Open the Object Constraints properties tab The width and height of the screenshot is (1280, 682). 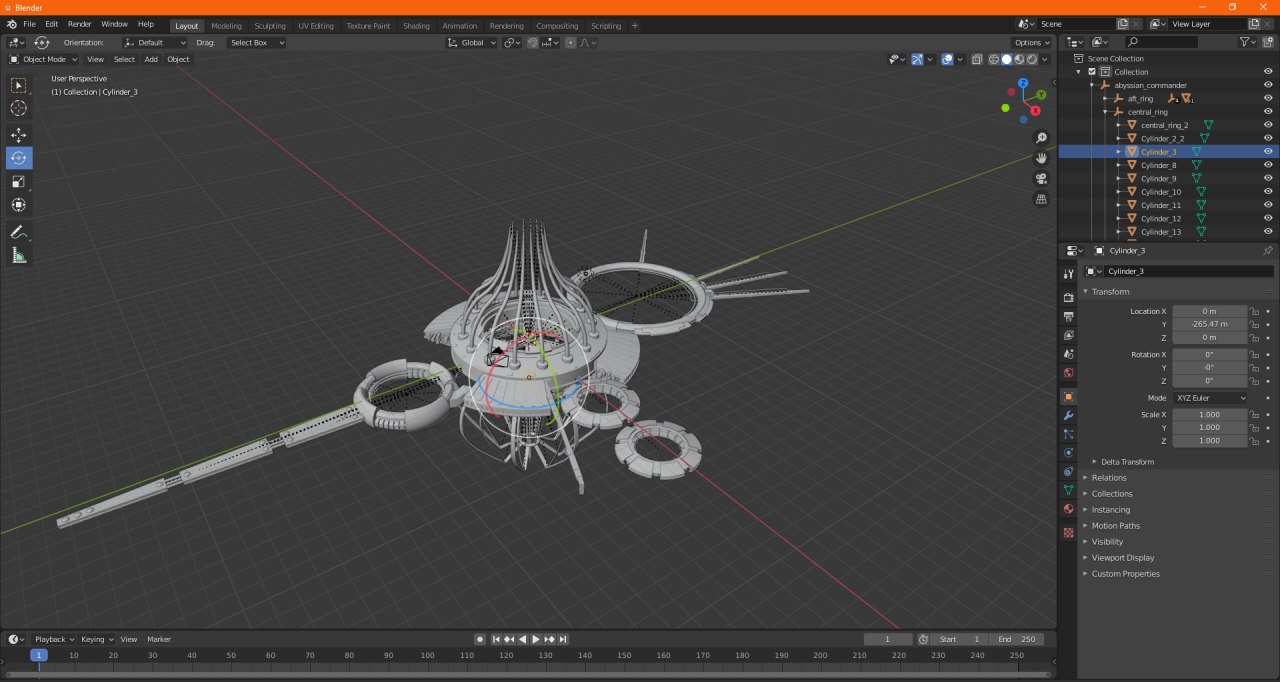click(x=1068, y=471)
